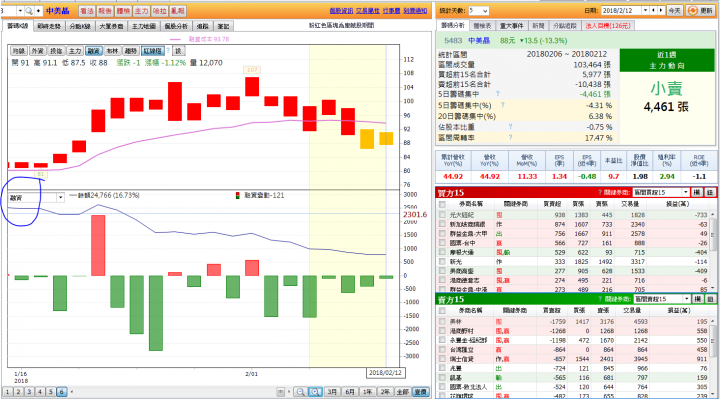Toggle the 紅綠燈 chart overlay
This screenshot has width=720, height=399.
tap(153, 51)
